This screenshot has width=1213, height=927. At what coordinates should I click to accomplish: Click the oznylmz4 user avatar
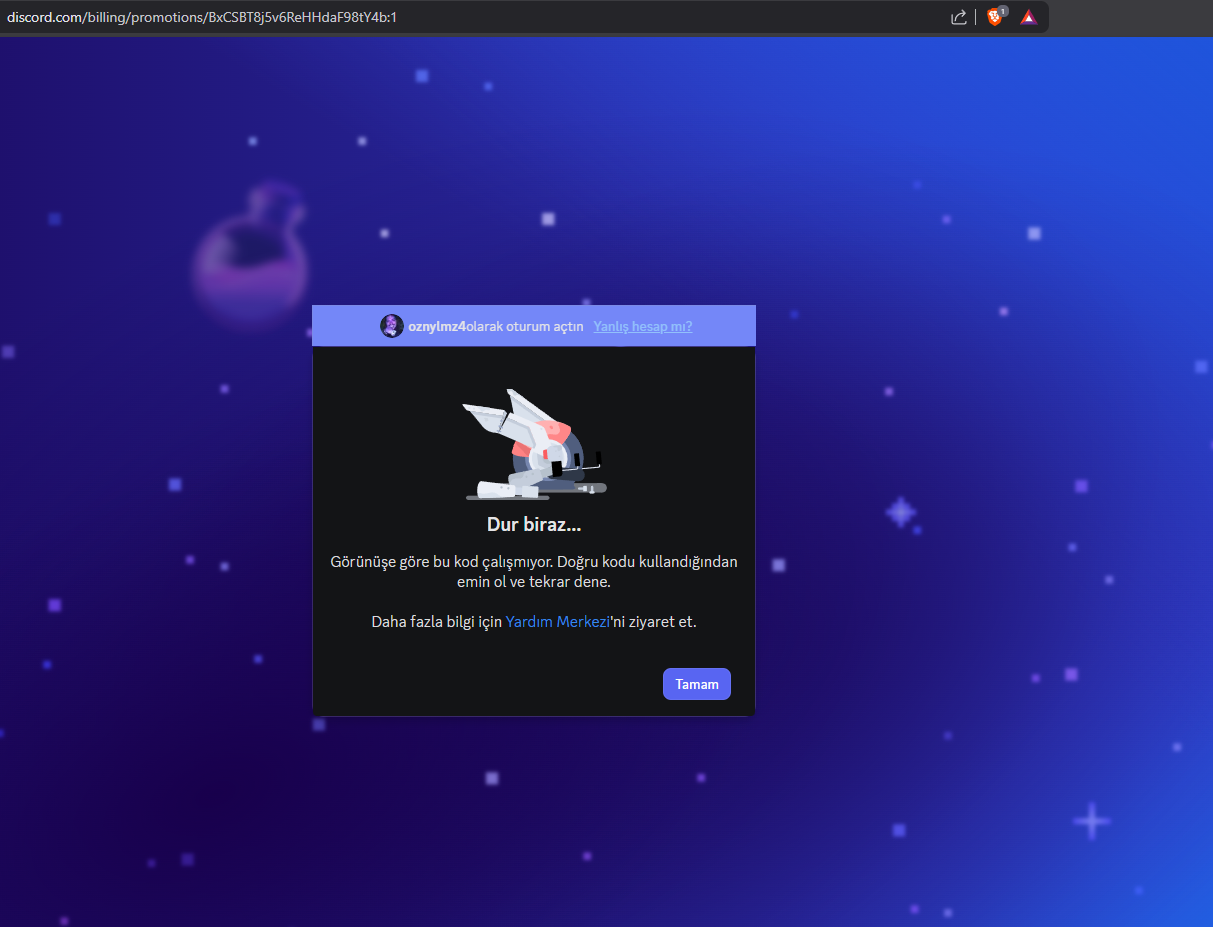click(392, 326)
